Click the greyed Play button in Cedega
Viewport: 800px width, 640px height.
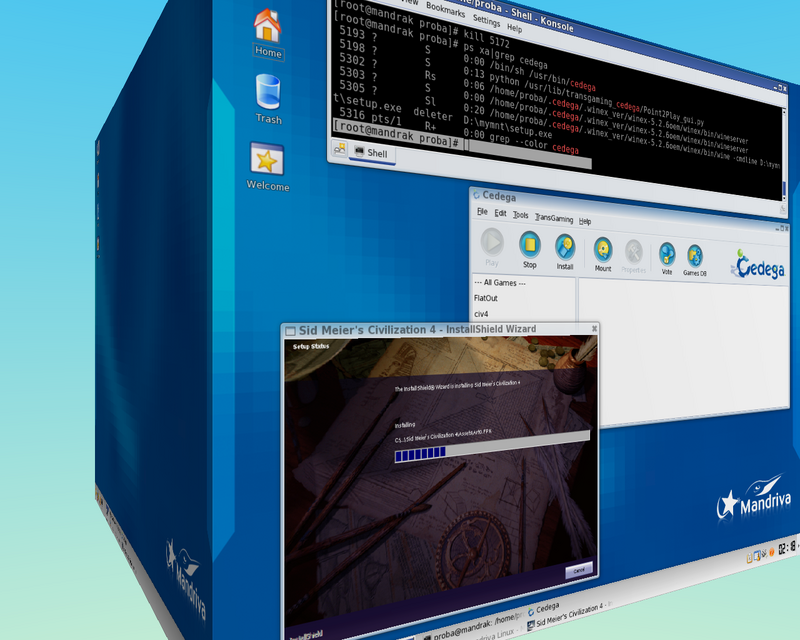(x=492, y=247)
